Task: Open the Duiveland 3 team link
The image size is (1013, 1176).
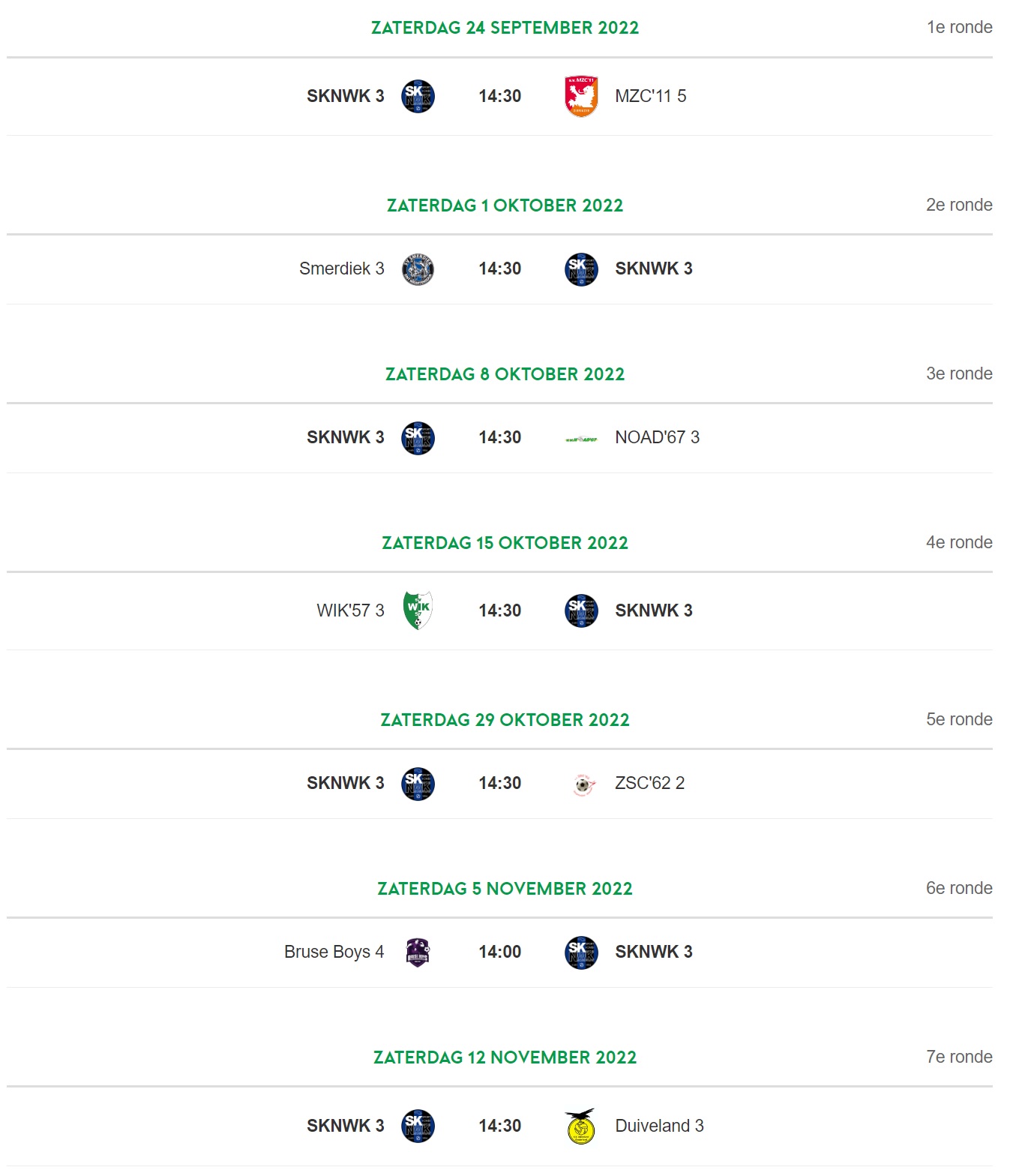Action: tap(659, 1126)
